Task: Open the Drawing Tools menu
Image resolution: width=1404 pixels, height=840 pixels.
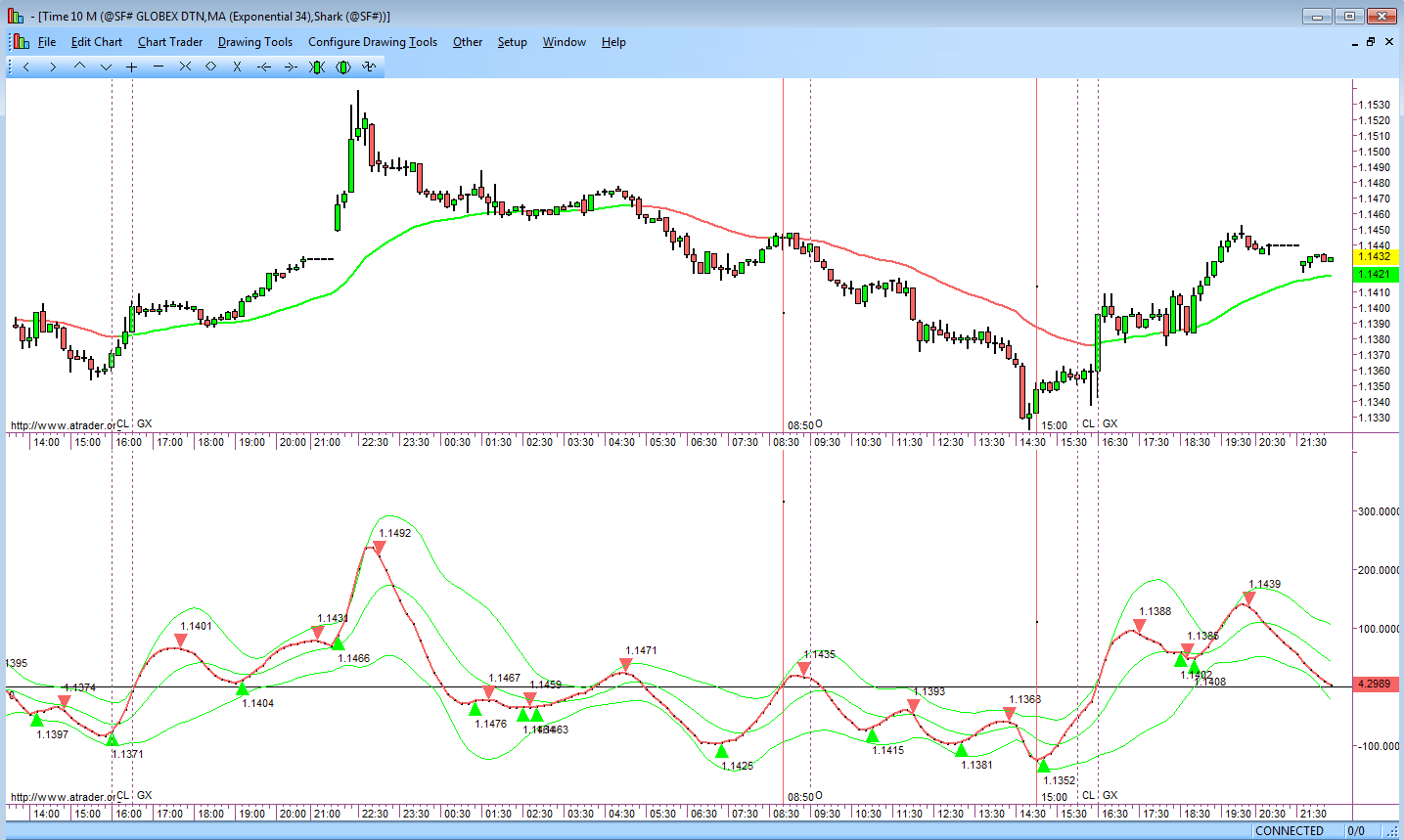Action: (x=255, y=42)
